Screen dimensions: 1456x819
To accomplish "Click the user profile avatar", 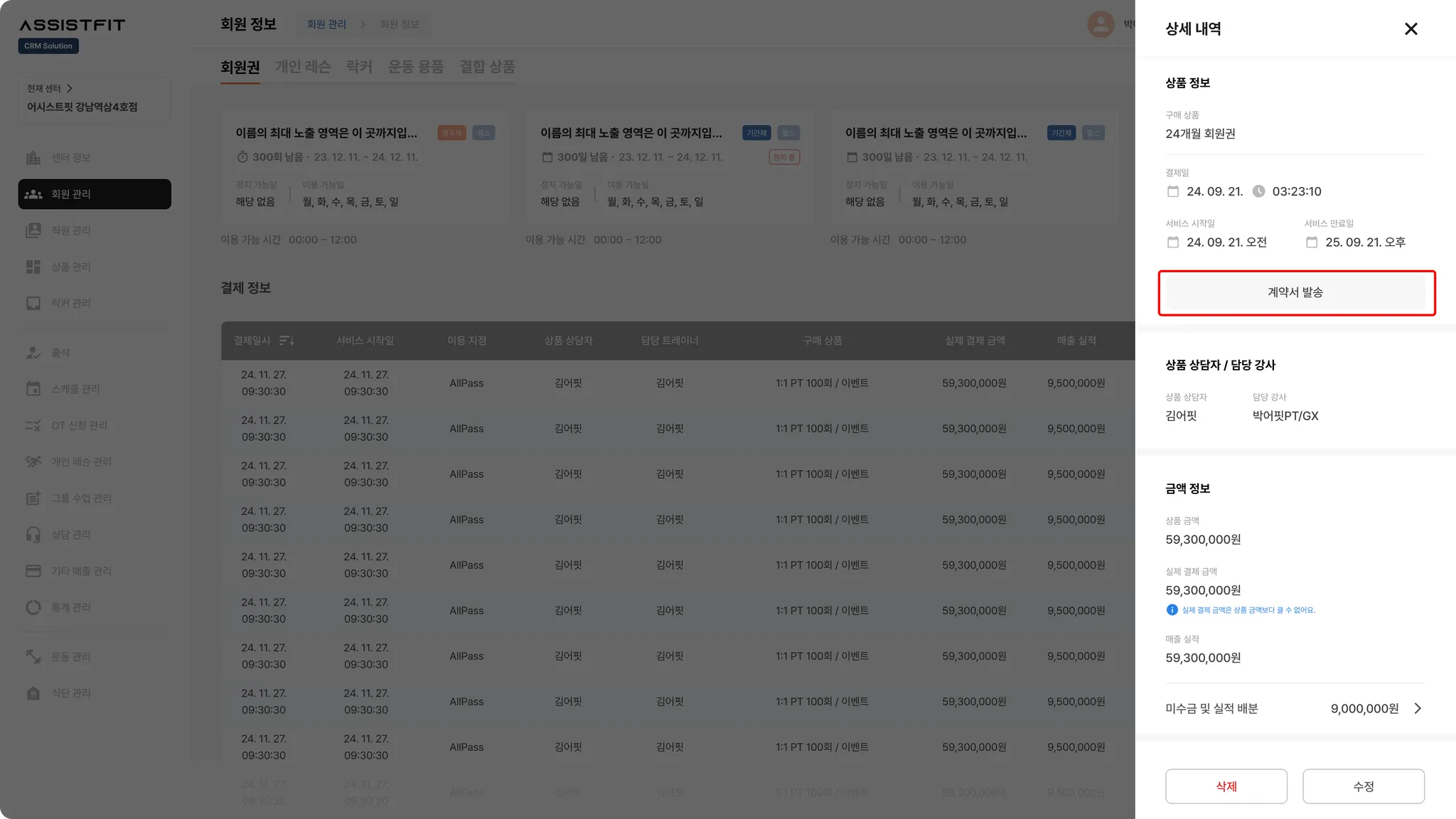I will coord(1101,24).
